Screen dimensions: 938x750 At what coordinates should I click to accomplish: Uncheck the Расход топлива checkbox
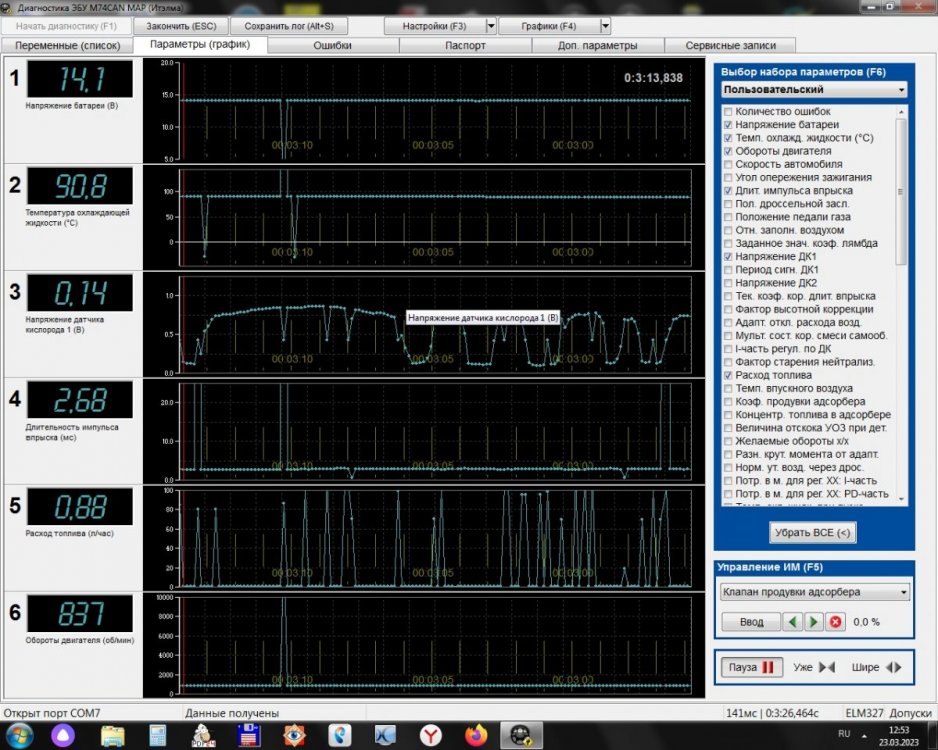click(x=728, y=375)
